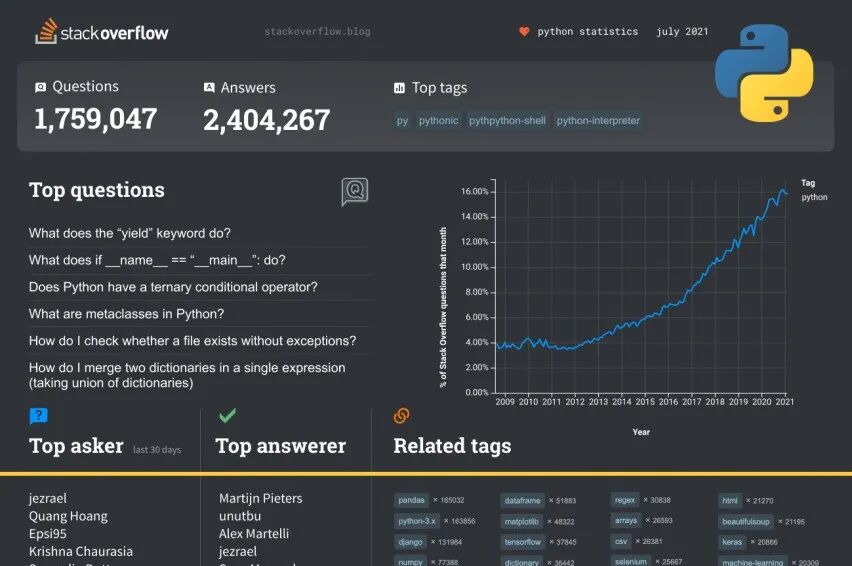The image size is (852, 566).
Task: Select the tensorflow related tag
Action: coord(523,542)
